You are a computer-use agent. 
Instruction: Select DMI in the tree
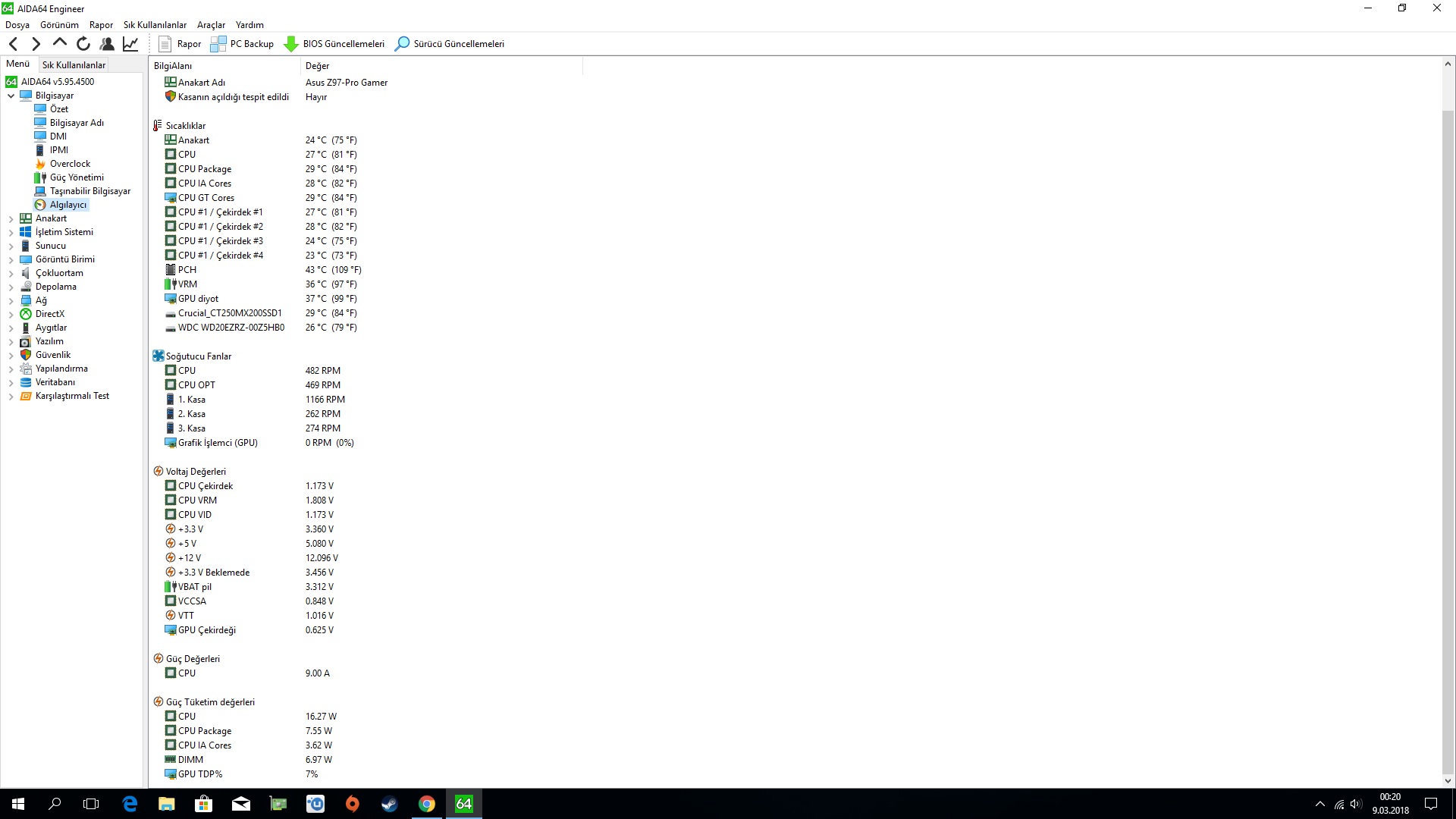(x=58, y=136)
